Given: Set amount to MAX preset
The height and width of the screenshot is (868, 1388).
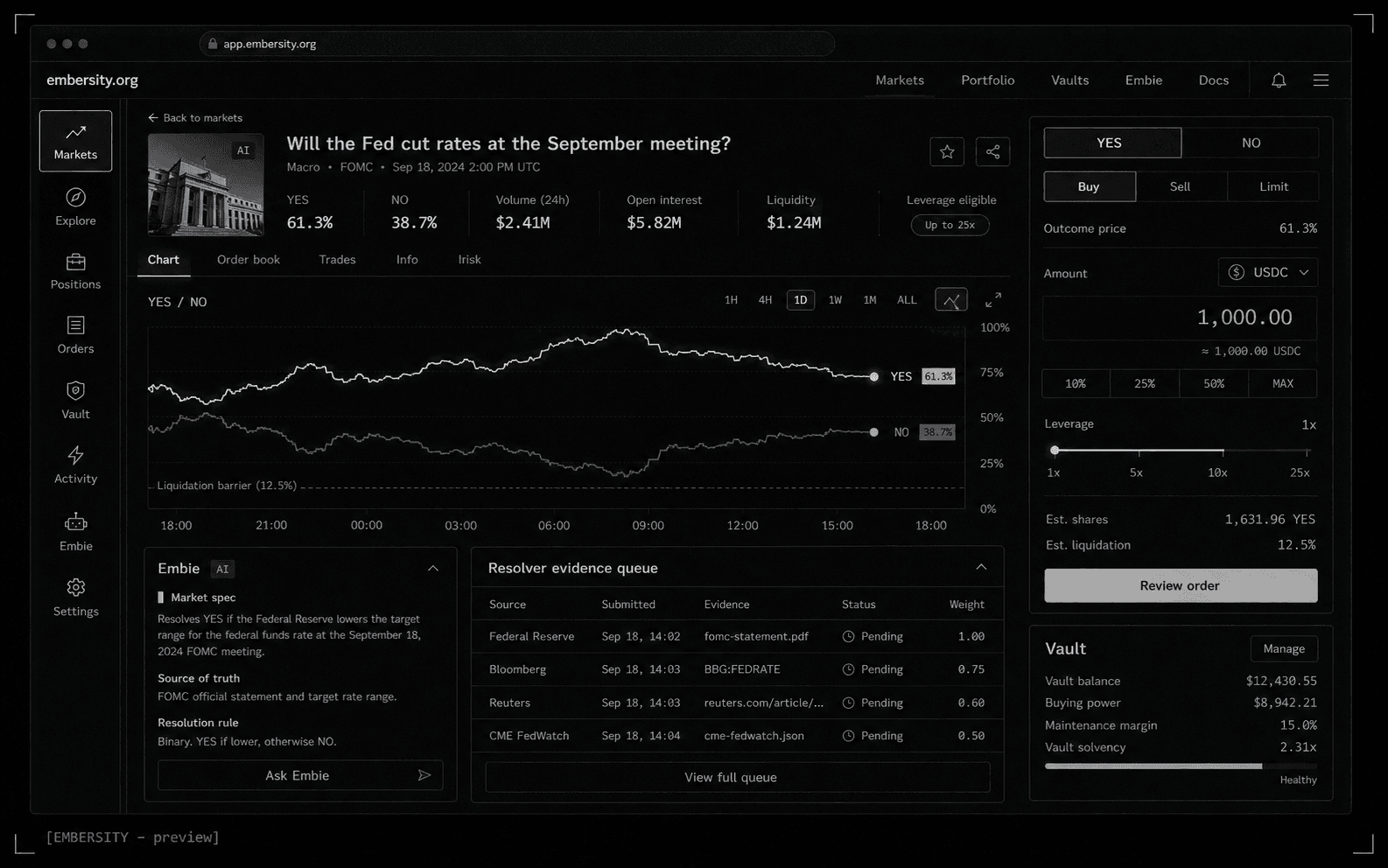Looking at the screenshot, I should [1283, 384].
